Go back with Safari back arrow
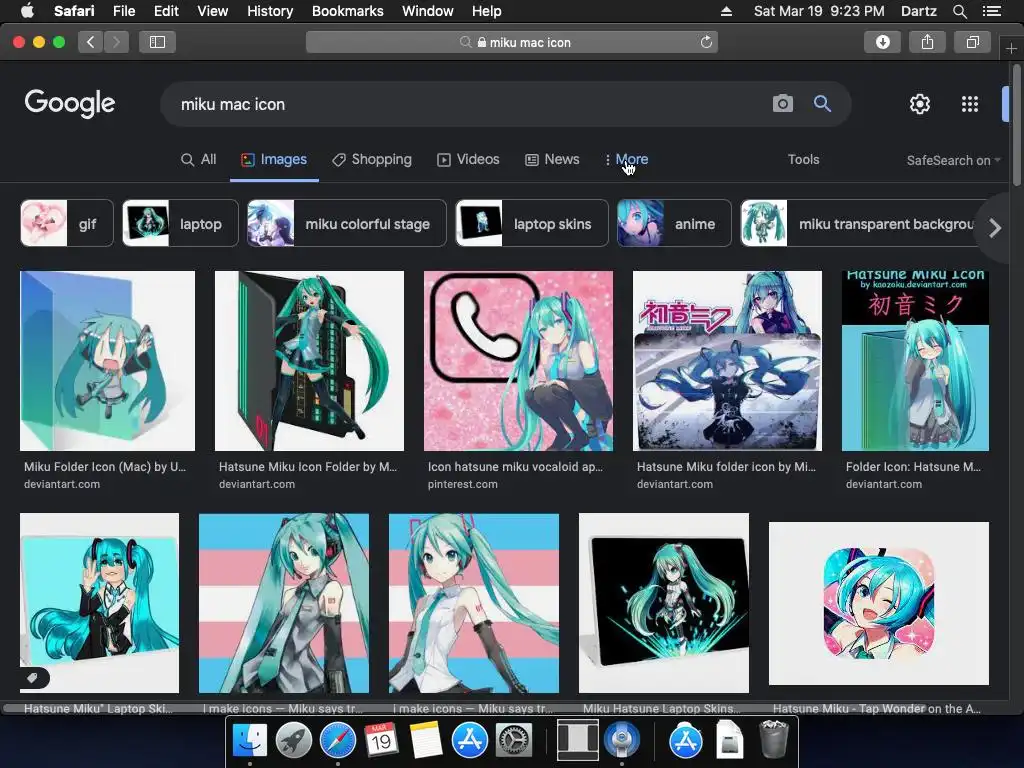The height and width of the screenshot is (768, 1024). point(91,42)
